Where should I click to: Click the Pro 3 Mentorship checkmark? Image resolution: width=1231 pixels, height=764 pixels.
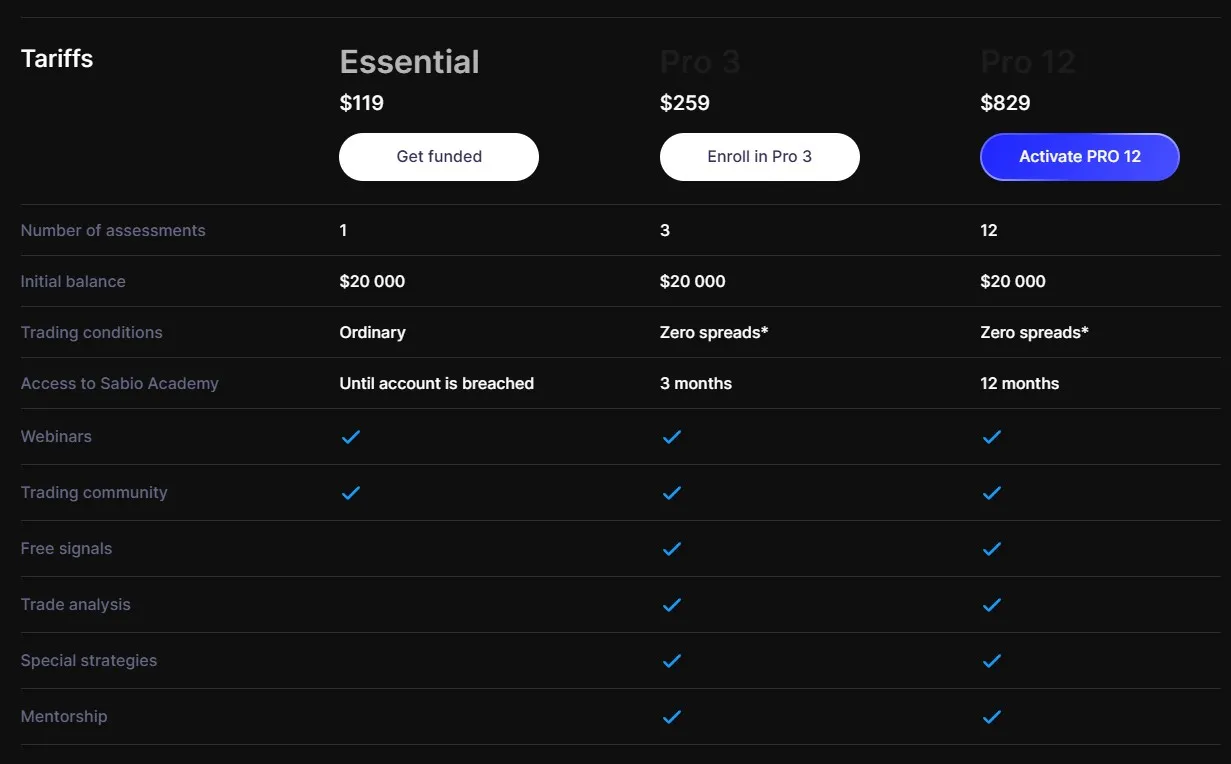672,717
